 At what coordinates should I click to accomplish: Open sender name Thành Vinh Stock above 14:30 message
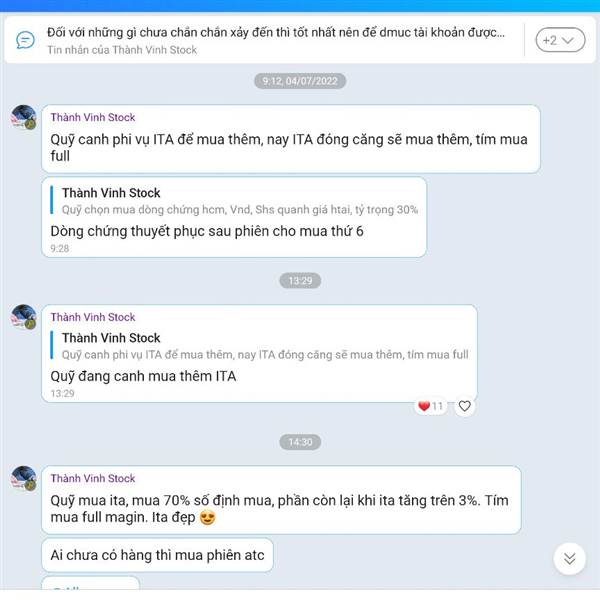click(93, 478)
